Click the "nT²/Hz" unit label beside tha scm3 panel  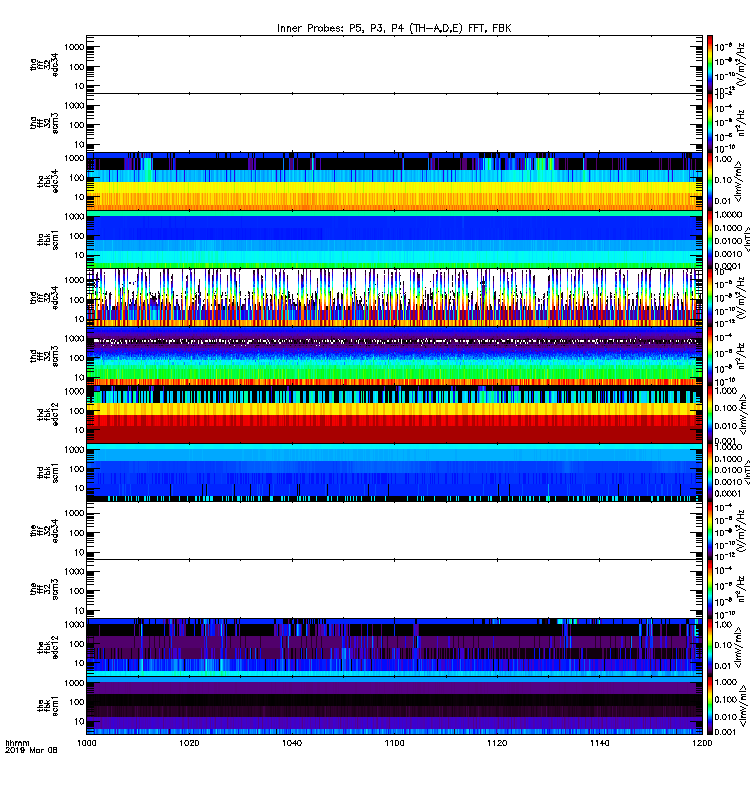[x=742, y=123]
